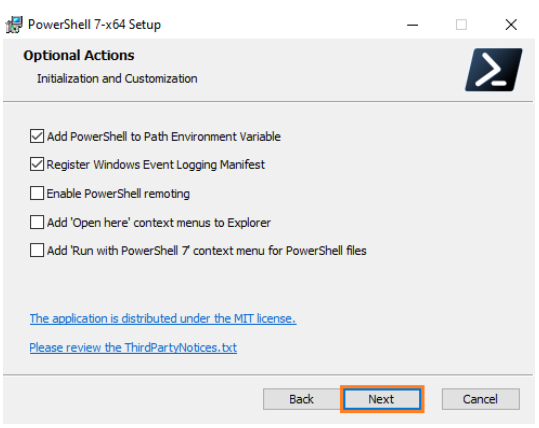Open the ThirdPartyNotices.txt link
Screen dimensions: 539x428
pyautogui.click(x=133, y=348)
